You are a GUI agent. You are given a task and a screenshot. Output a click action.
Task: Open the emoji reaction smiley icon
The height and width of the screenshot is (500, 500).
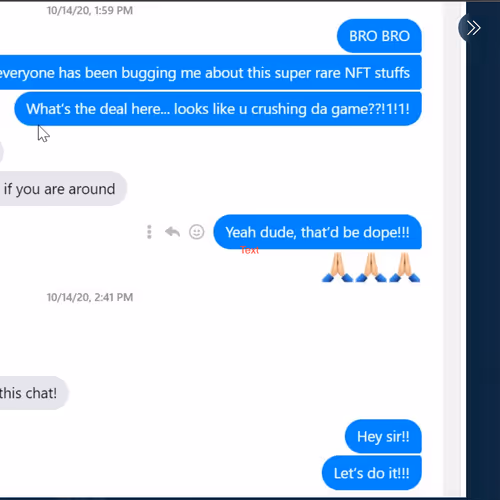point(197,232)
